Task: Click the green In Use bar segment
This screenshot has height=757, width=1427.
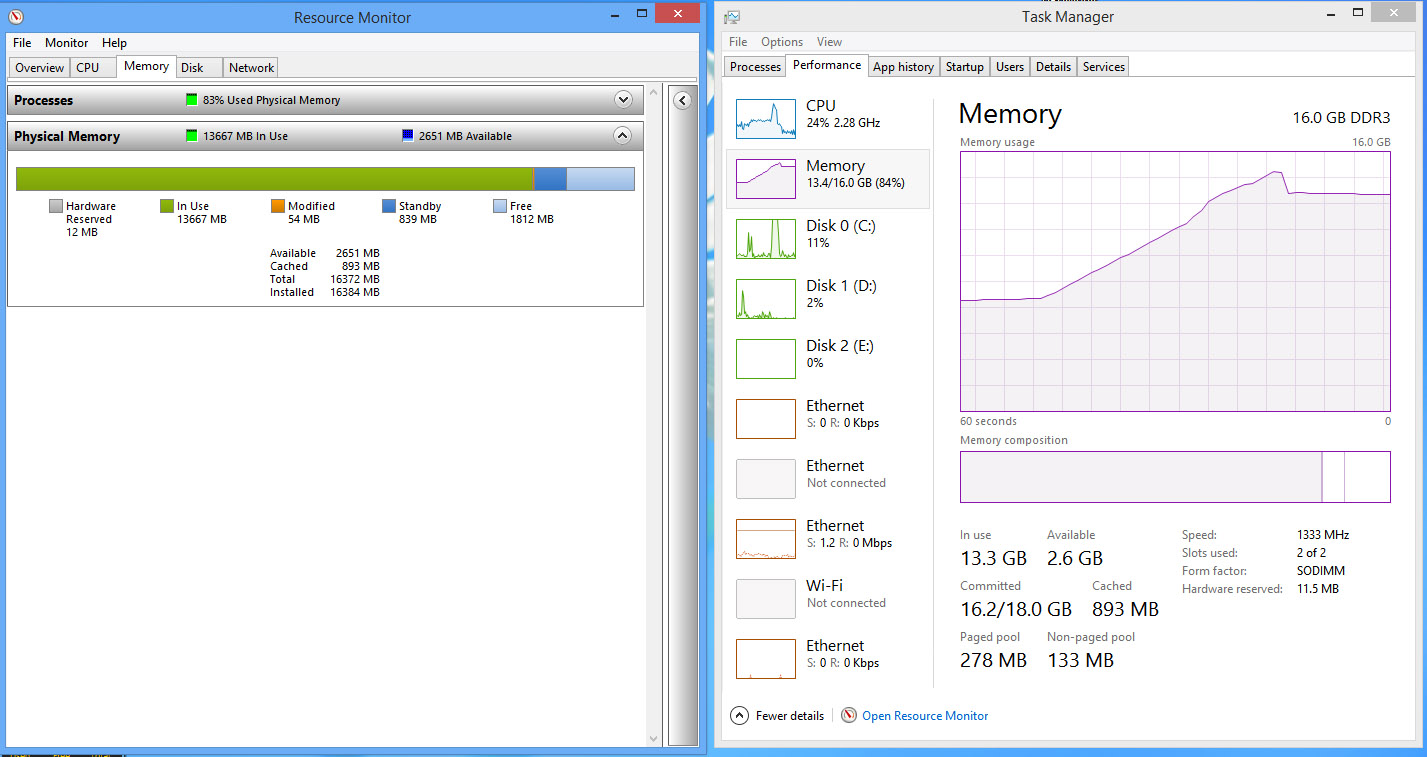Action: tap(275, 179)
